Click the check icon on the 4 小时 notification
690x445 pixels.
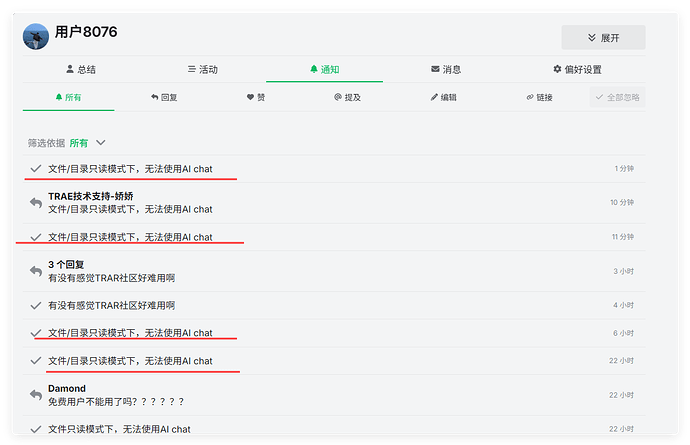36,305
